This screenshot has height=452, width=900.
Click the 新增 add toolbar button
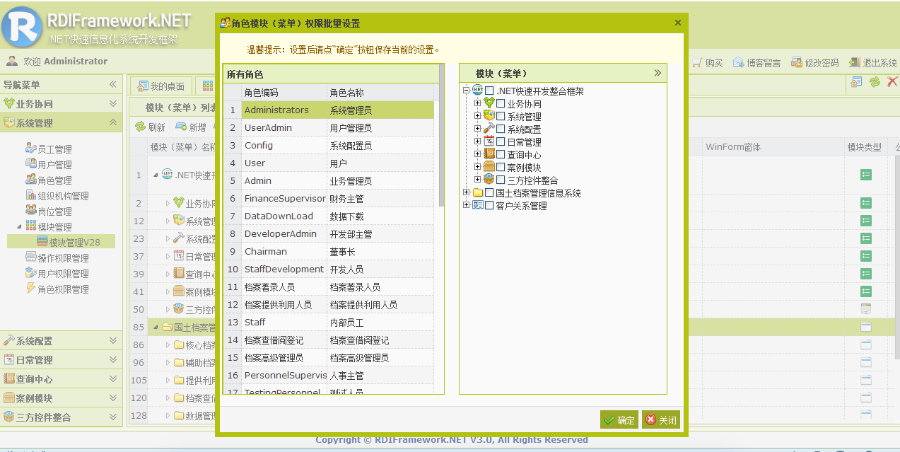(191, 127)
